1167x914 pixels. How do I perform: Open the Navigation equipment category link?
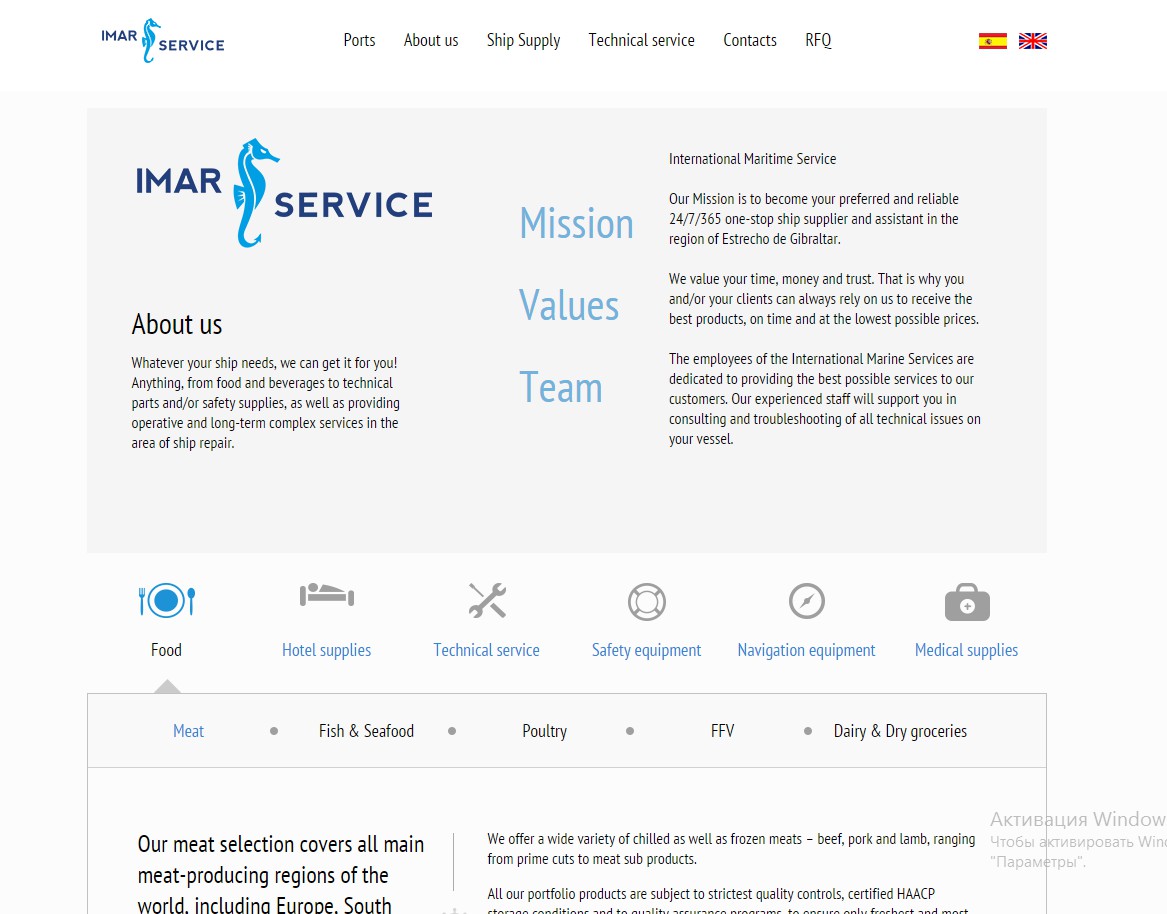click(806, 650)
